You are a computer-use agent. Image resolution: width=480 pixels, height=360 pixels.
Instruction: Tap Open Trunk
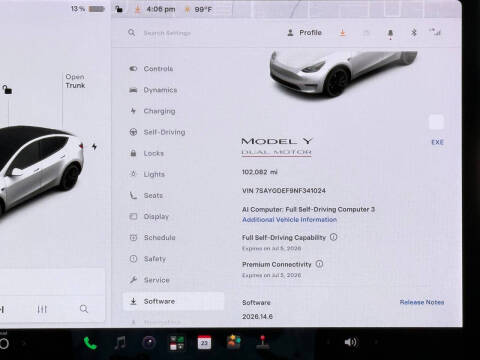point(75,81)
